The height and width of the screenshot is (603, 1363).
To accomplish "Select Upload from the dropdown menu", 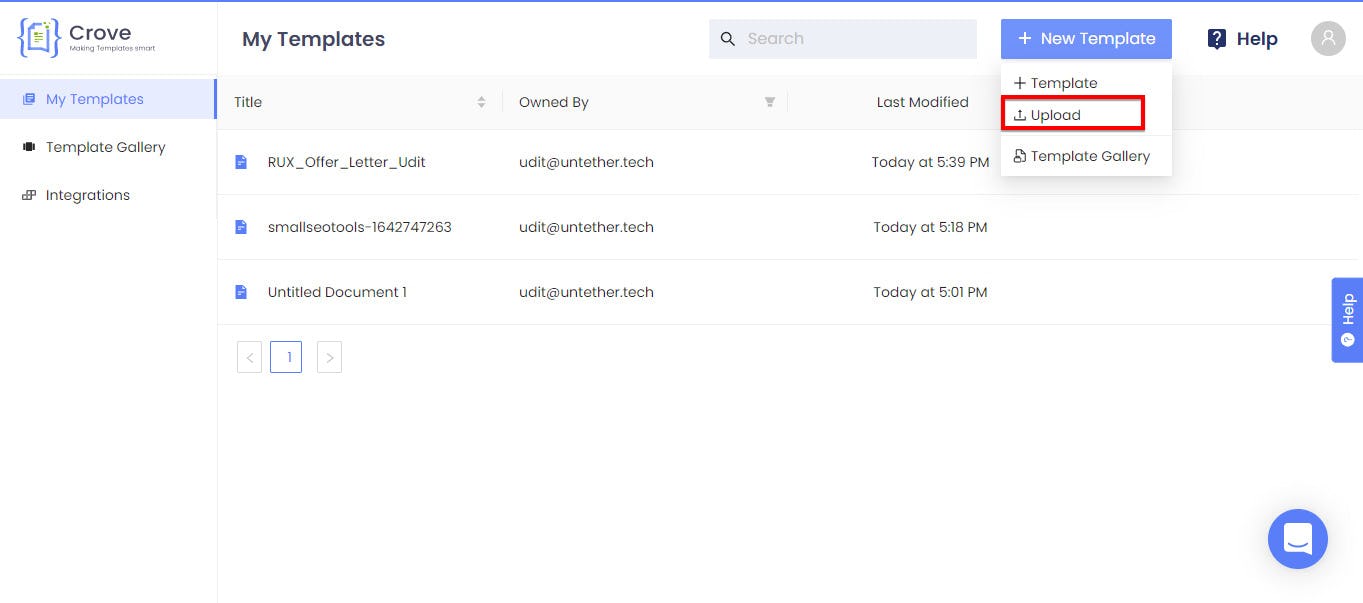I will pyautogui.click(x=1073, y=115).
